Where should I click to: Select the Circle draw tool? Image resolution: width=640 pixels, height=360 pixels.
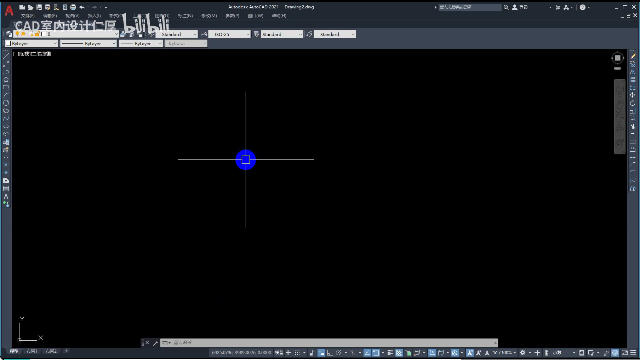click(x=6, y=103)
